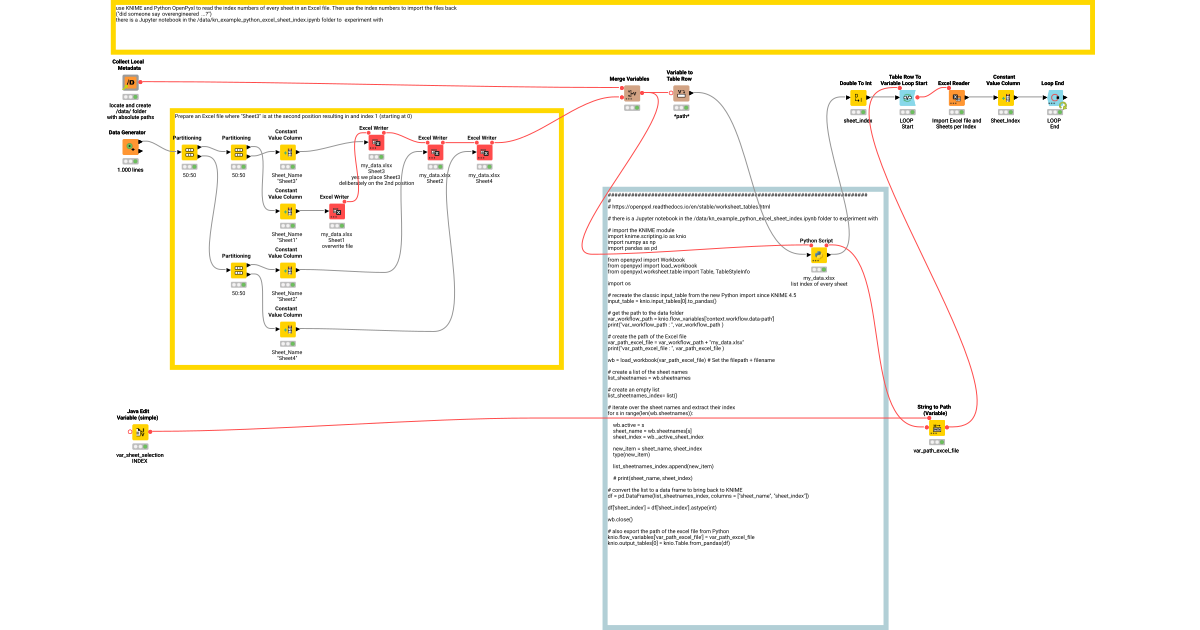Screen dimensions: 1200x630
Task: Select the Excel Writer node for Sheet4
Action: click(484, 151)
